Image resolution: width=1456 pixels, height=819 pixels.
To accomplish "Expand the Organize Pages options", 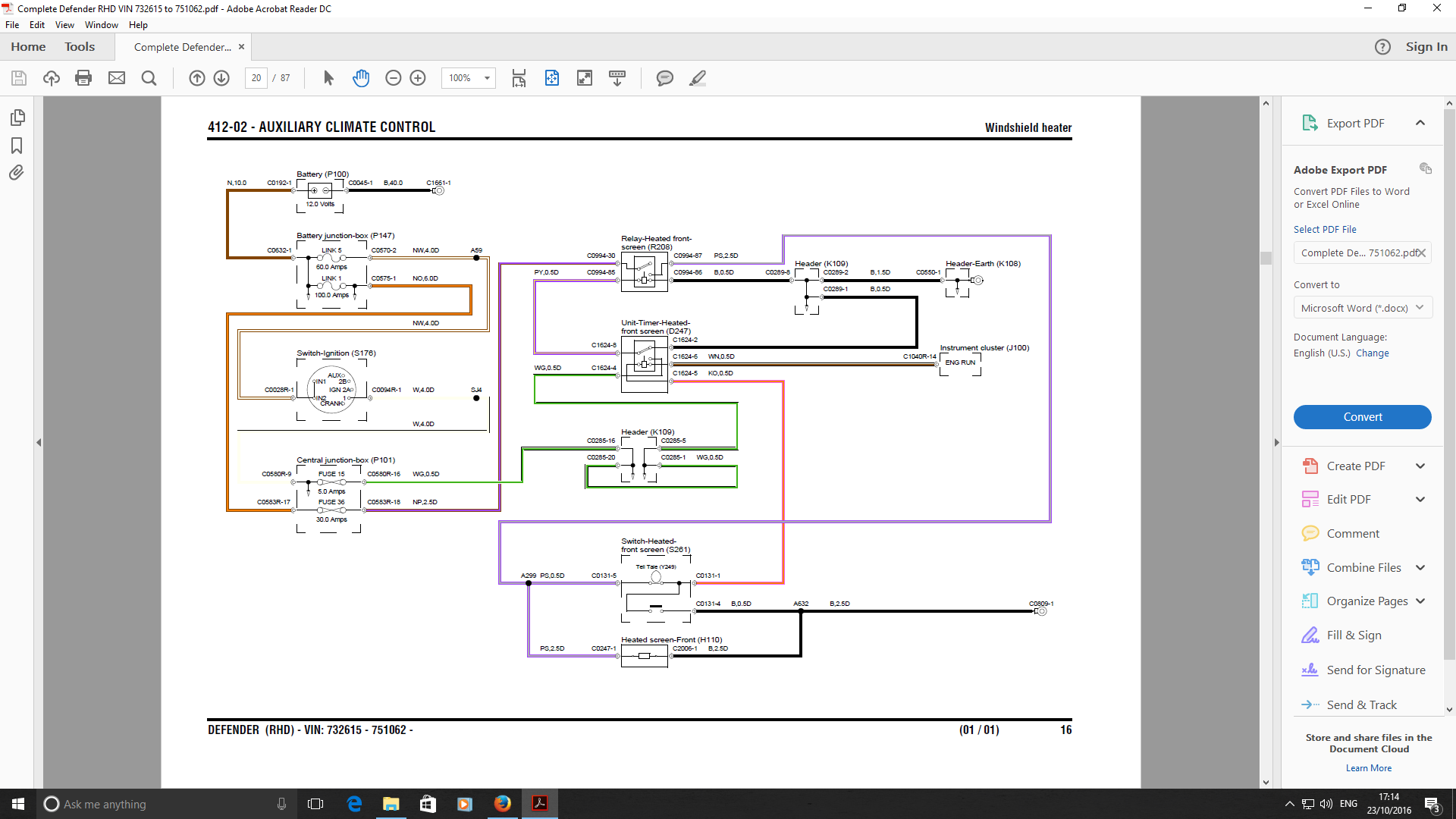I will click(x=1420, y=601).
